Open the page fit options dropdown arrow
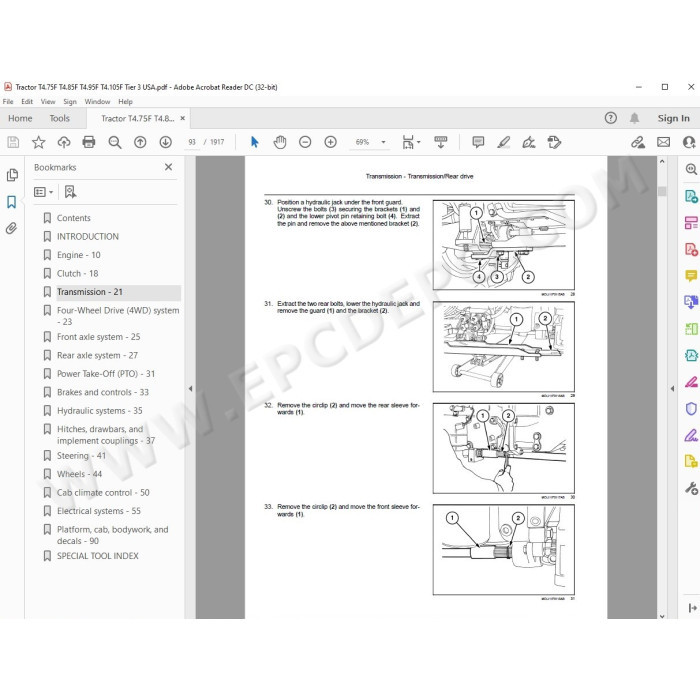Screen dimensions: 700x700 [418, 142]
